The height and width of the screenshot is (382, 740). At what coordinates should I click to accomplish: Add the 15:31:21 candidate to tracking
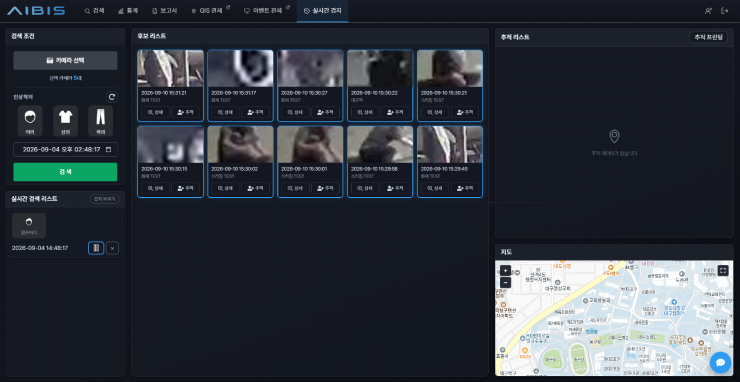(185, 112)
